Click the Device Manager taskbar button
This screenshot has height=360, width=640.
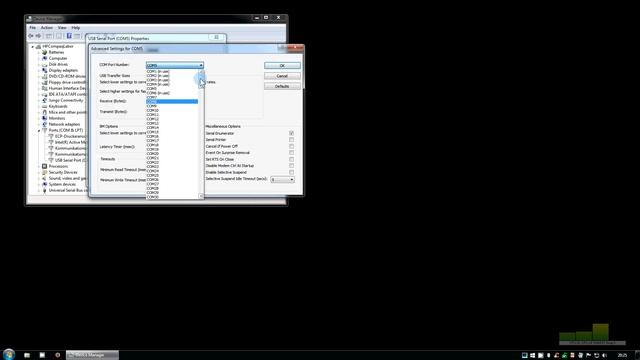(92, 355)
